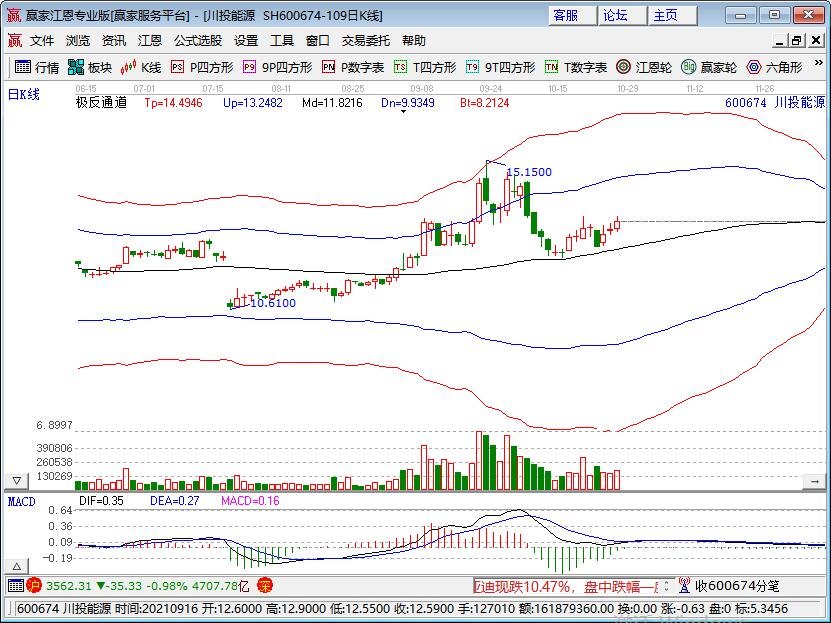This screenshot has width=831, height=623.
Task: Collapse volume panel with down triangle
Action: point(16,481)
